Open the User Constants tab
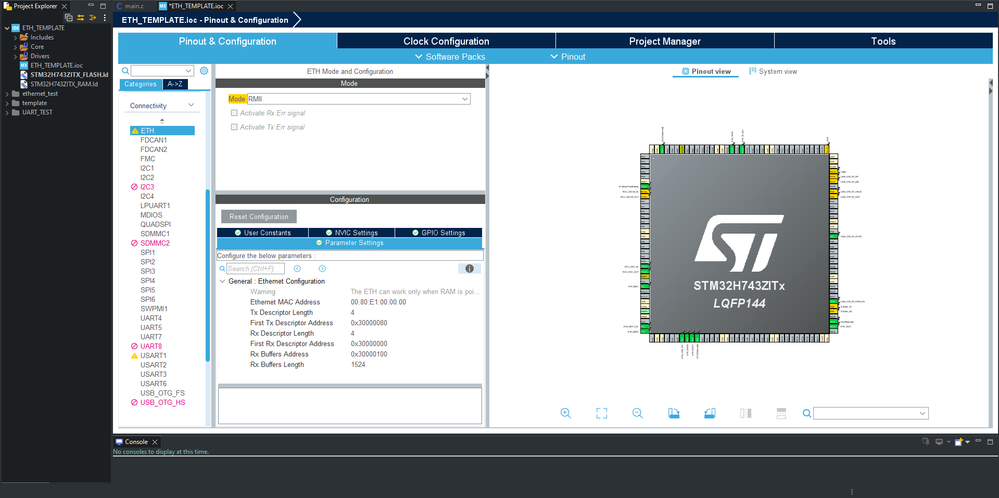 tap(262, 232)
